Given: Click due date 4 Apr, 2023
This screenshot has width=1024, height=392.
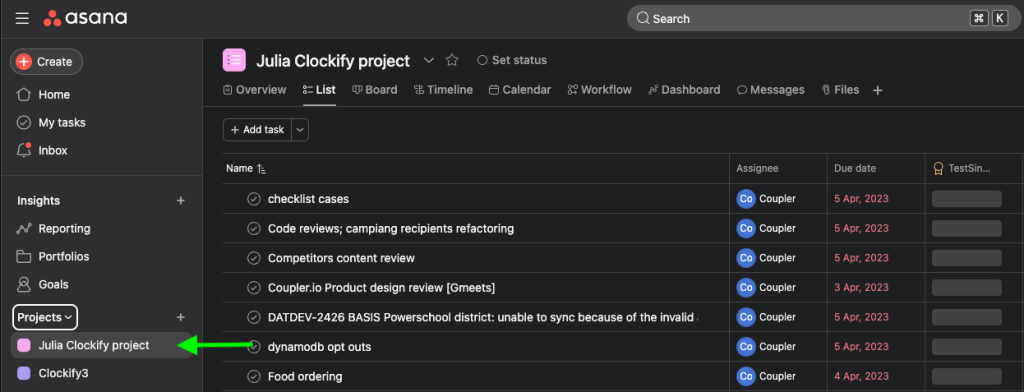Looking at the screenshot, I should [861, 376].
